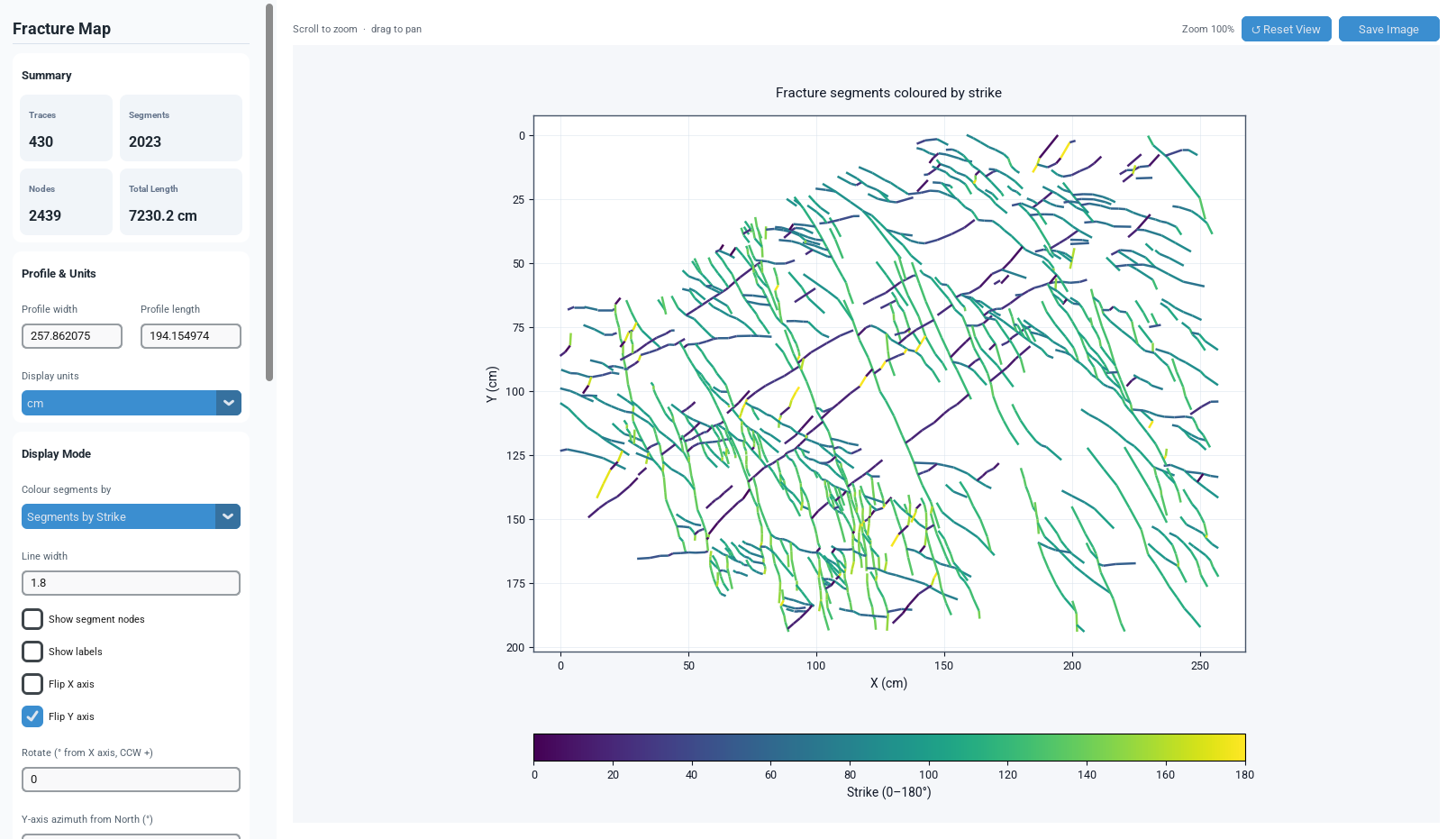Click the Reset View button
This screenshot has width=1456, height=839.
(1286, 29)
